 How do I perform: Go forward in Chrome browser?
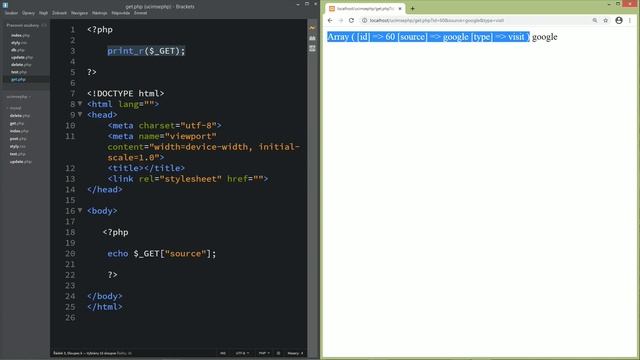click(x=341, y=20)
